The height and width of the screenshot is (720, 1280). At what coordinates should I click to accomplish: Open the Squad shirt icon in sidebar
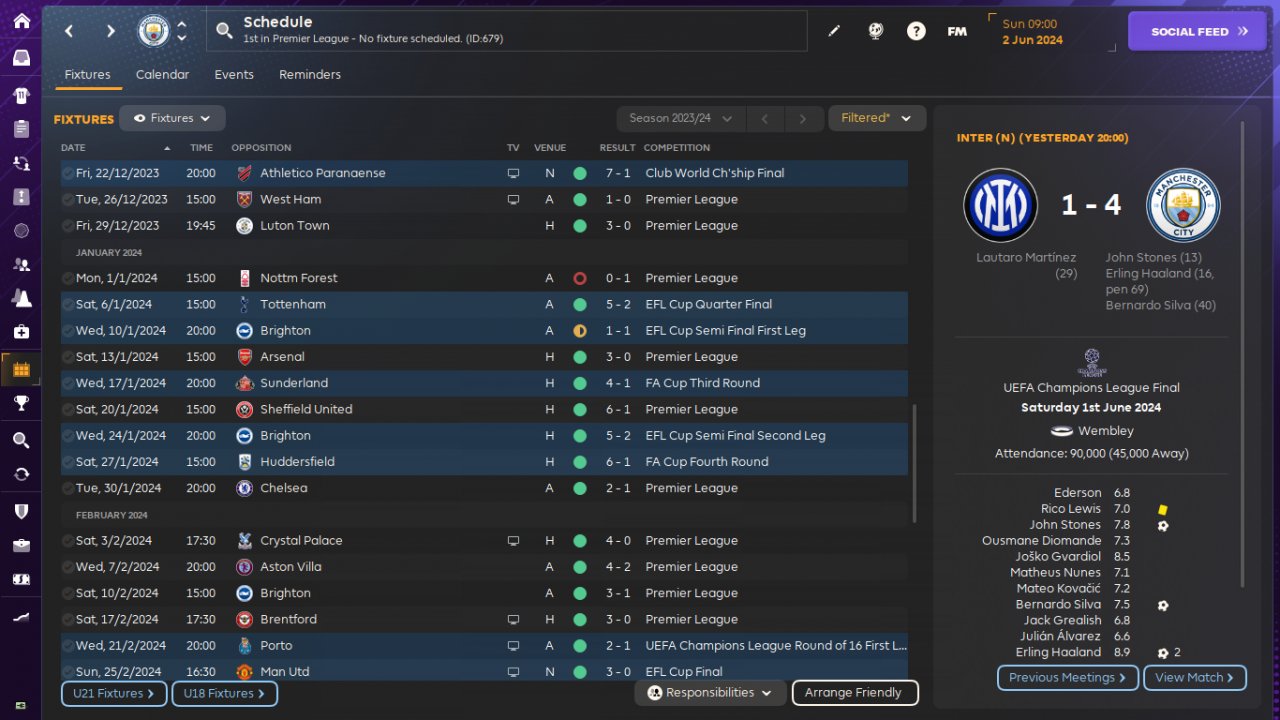(x=21, y=96)
